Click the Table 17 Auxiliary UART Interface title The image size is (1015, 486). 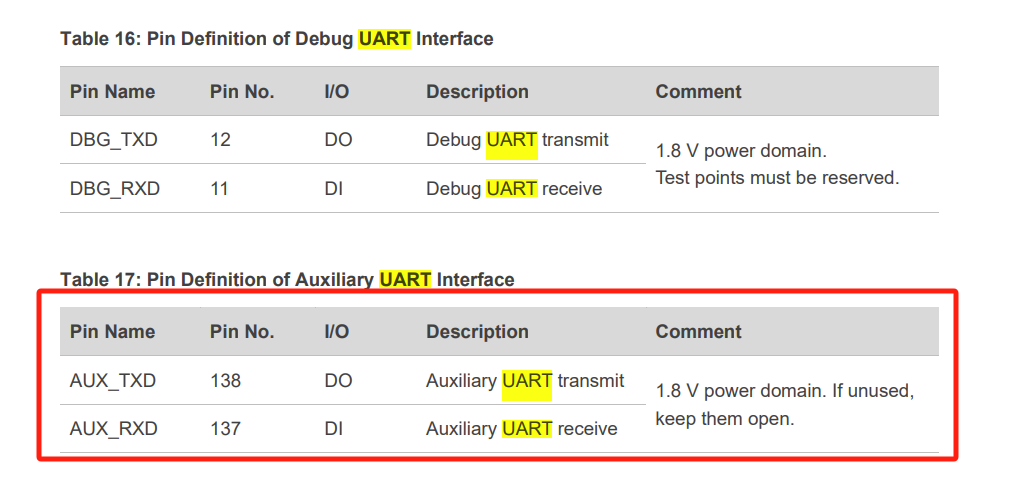coord(287,279)
